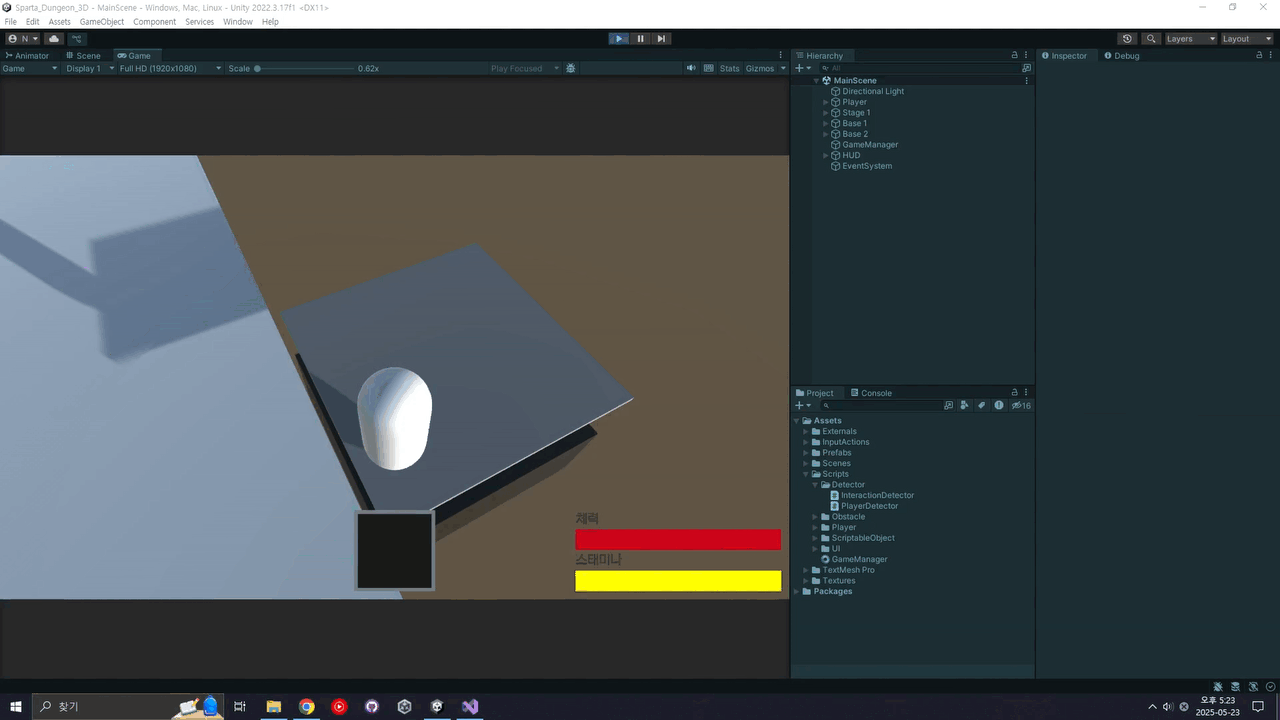This screenshot has width=1280, height=720.
Task: Adjust the Game view Scale slider
Action: click(305, 68)
